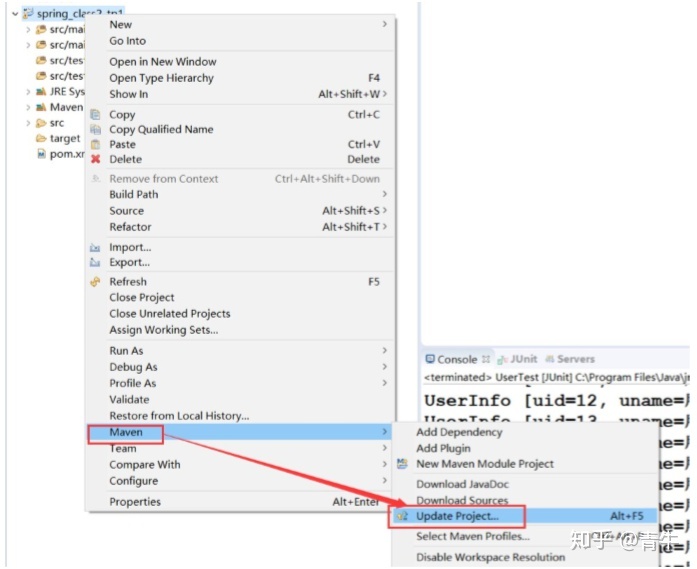The image size is (697, 569).
Task: Click the Export icon
Action: click(95, 262)
